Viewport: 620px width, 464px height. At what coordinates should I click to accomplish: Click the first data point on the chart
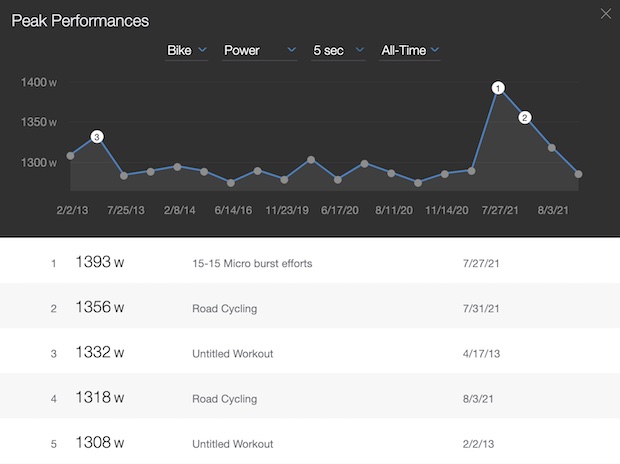70,156
